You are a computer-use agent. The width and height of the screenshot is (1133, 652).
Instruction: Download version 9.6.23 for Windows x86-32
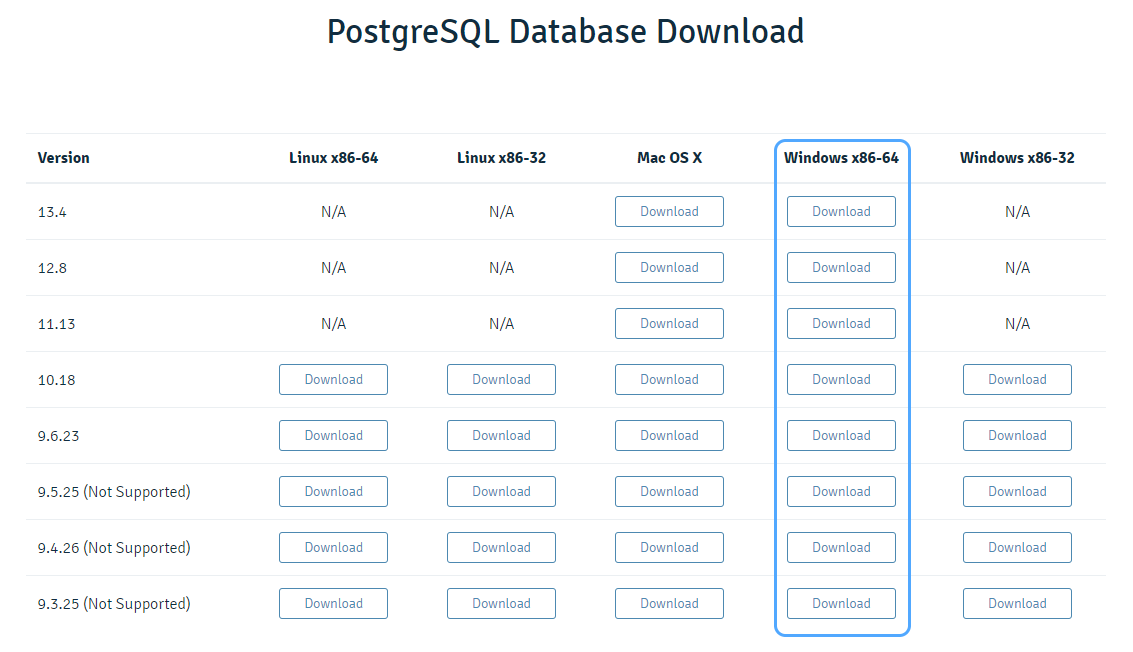pos(1017,435)
